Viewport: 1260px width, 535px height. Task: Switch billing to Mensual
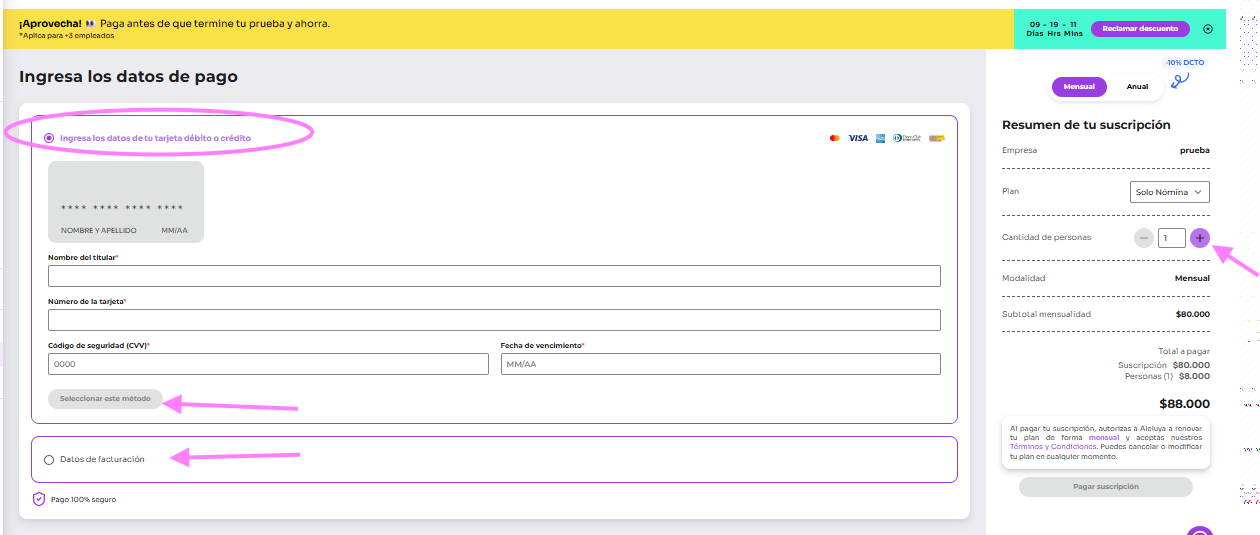click(x=1079, y=87)
